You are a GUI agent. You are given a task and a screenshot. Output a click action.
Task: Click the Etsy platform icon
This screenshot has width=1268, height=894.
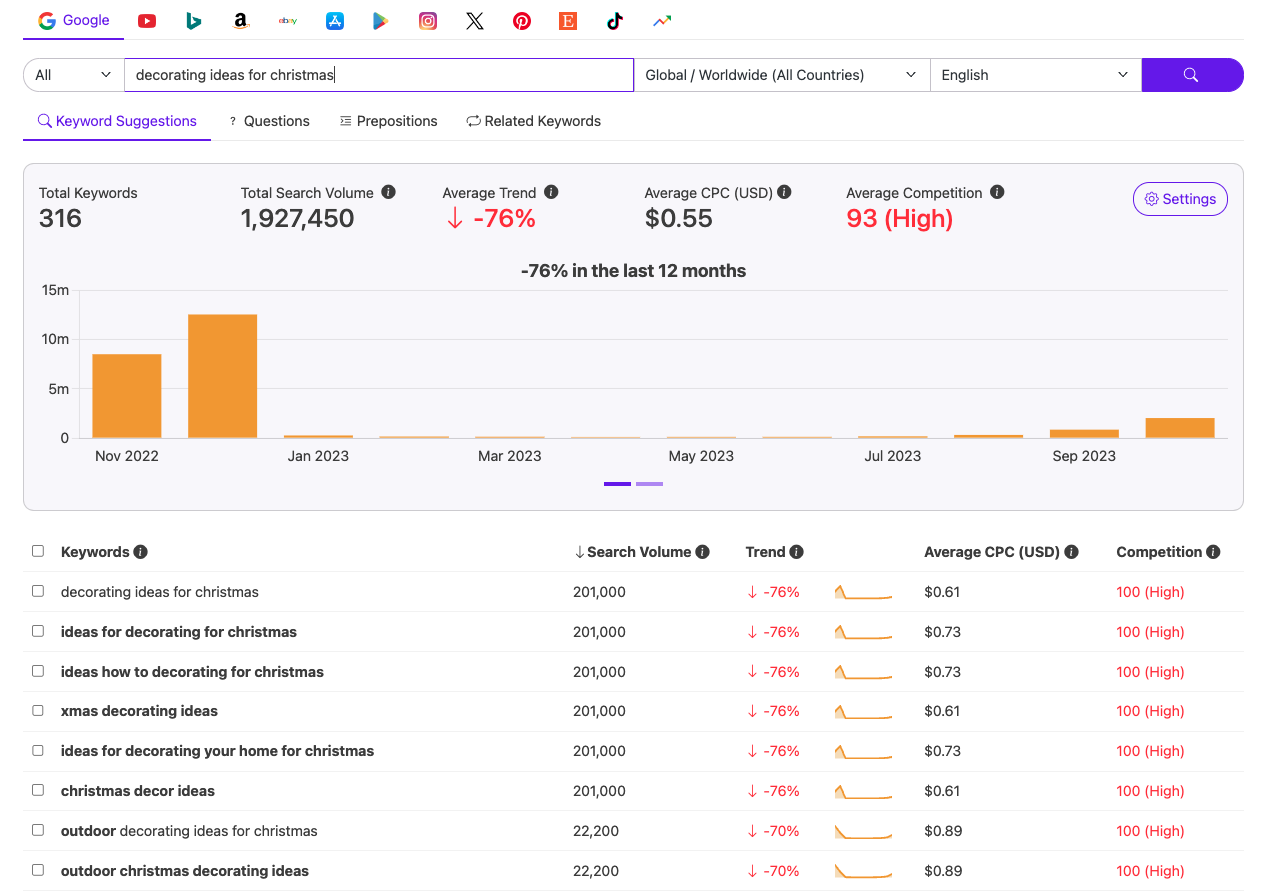pyautogui.click(x=568, y=21)
